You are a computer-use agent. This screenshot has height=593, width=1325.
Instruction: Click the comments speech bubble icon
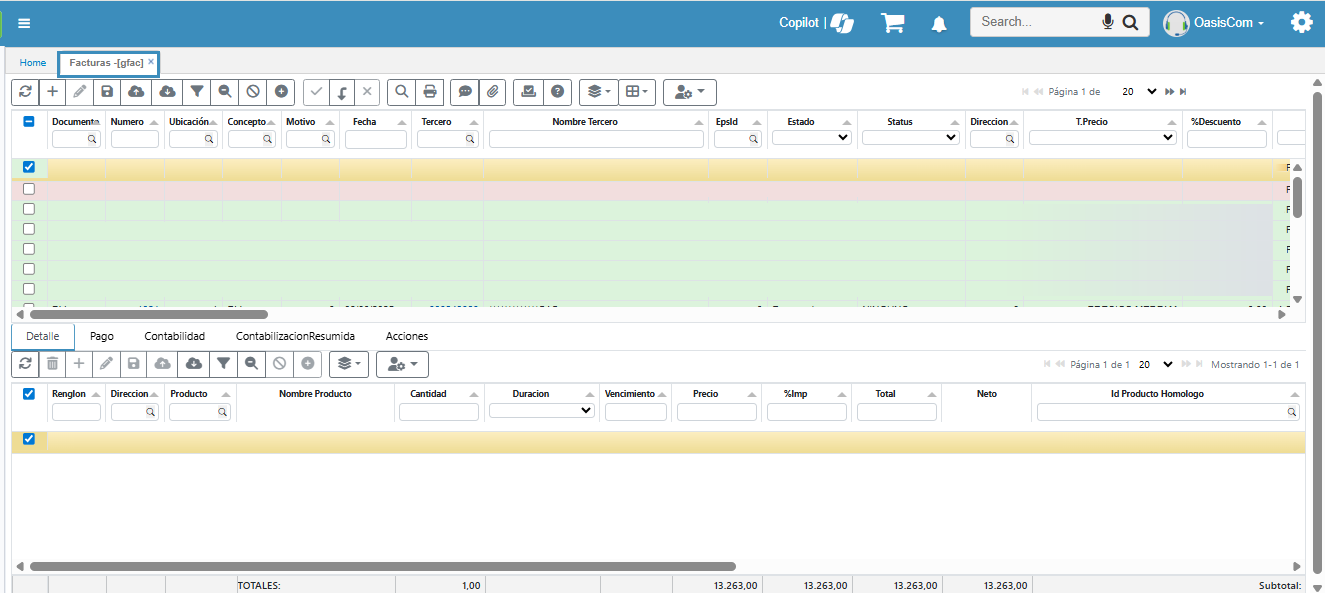click(465, 92)
